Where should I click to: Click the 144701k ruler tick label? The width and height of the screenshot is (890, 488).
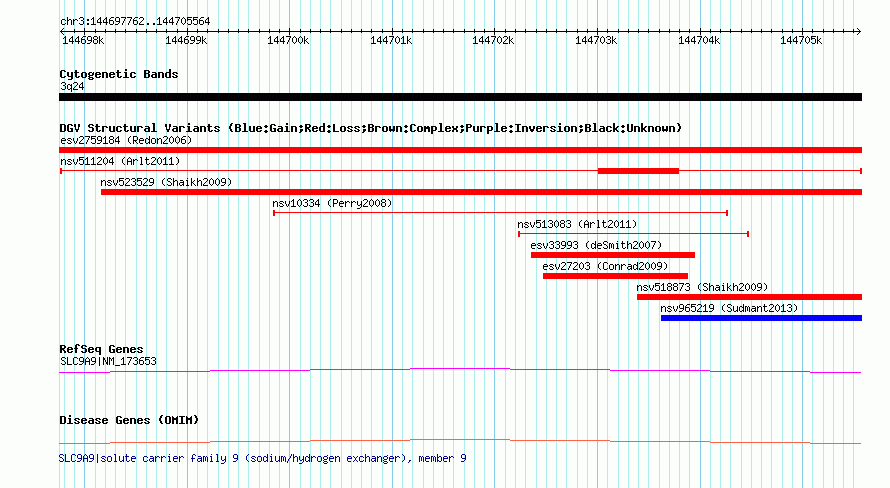(391, 40)
